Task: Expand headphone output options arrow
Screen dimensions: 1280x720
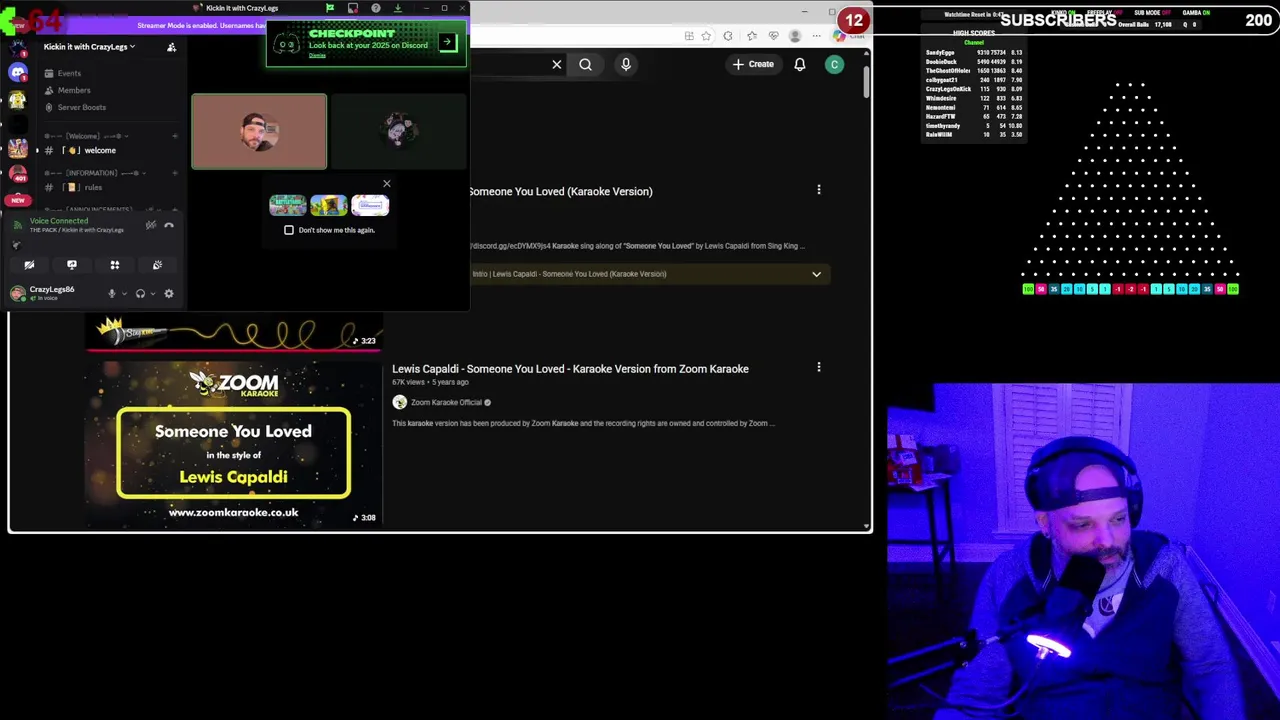Action: (x=152, y=293)
